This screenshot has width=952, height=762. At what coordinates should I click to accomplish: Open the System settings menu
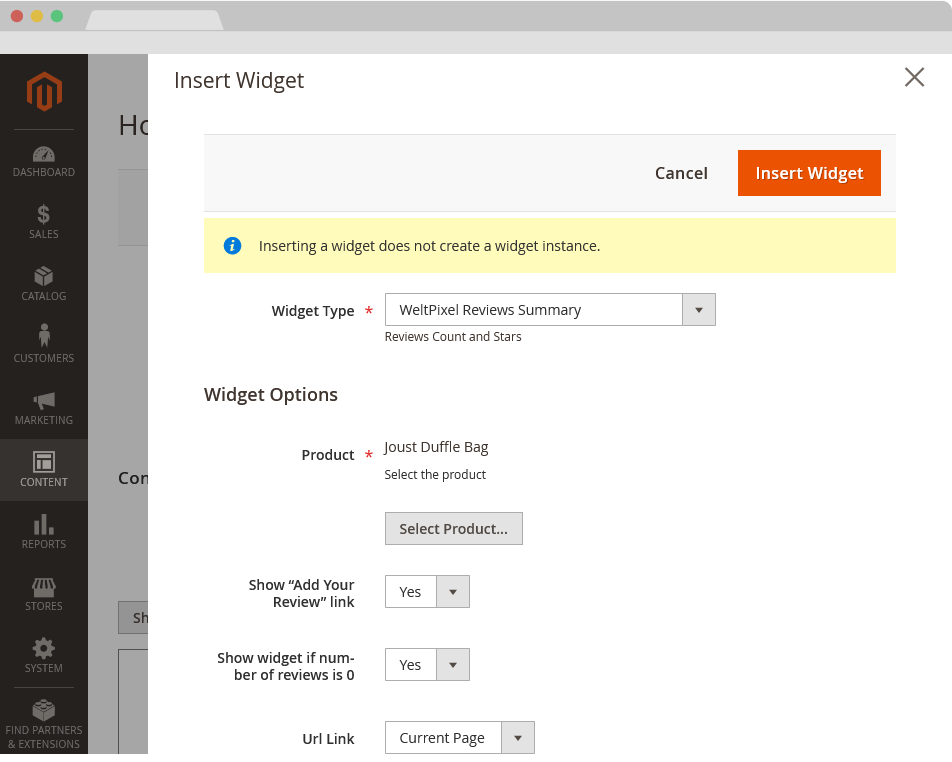pos(44,655)
